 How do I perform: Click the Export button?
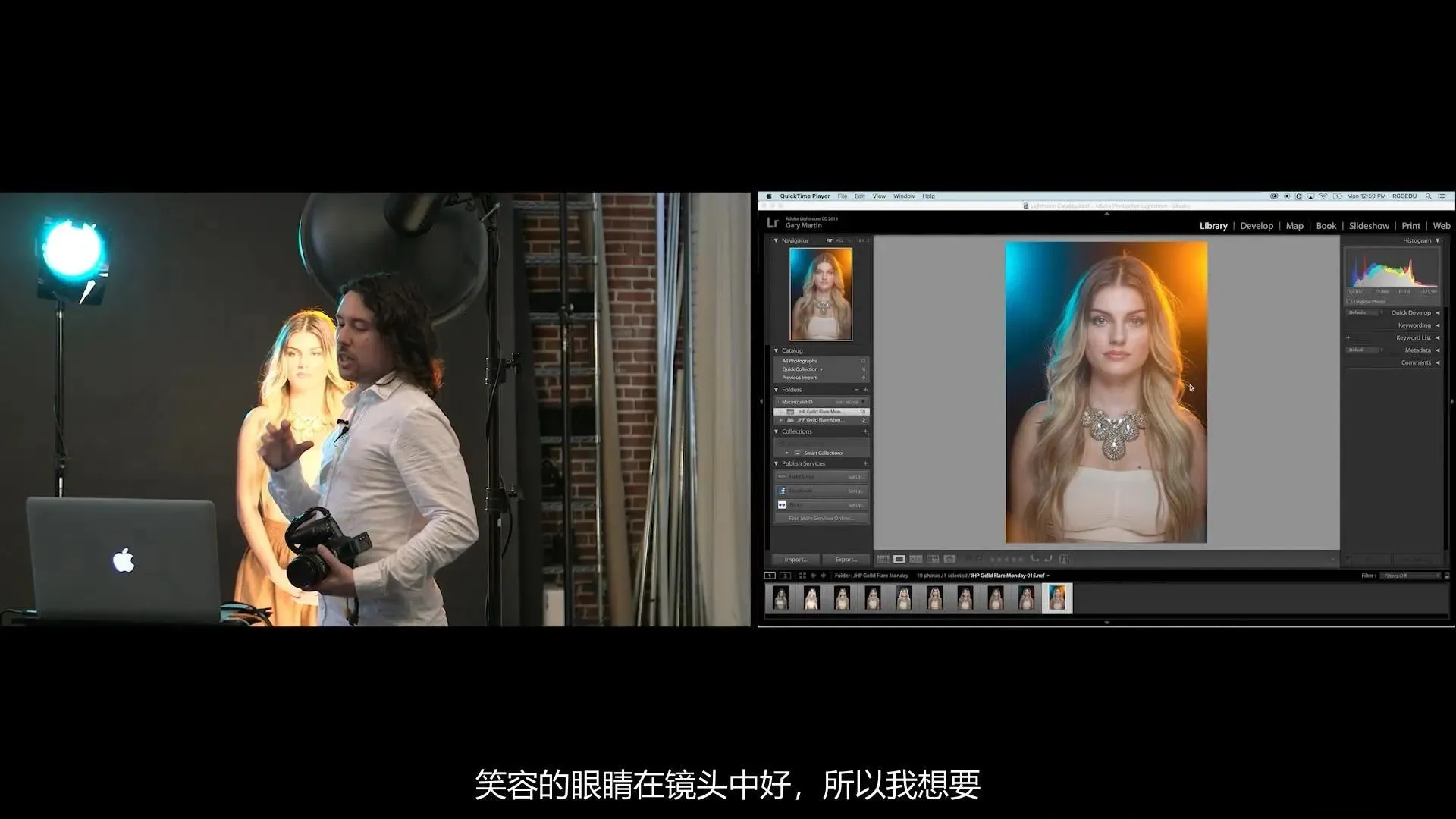tap(846, 560)
